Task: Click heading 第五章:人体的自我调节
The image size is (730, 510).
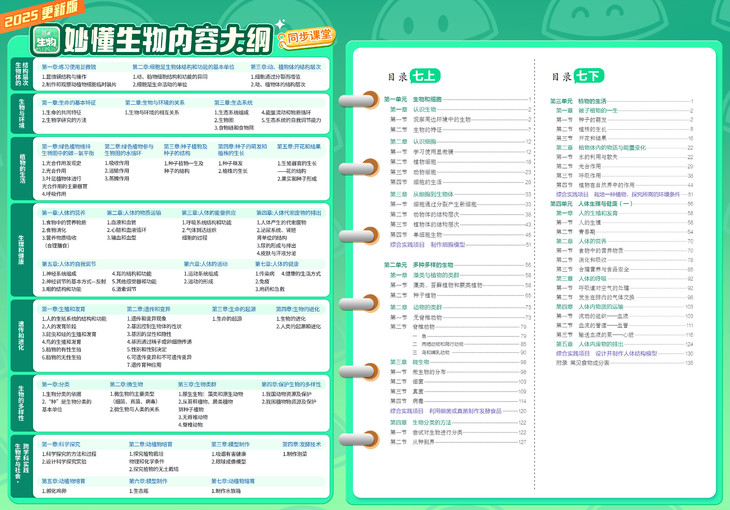Action: 69,264
